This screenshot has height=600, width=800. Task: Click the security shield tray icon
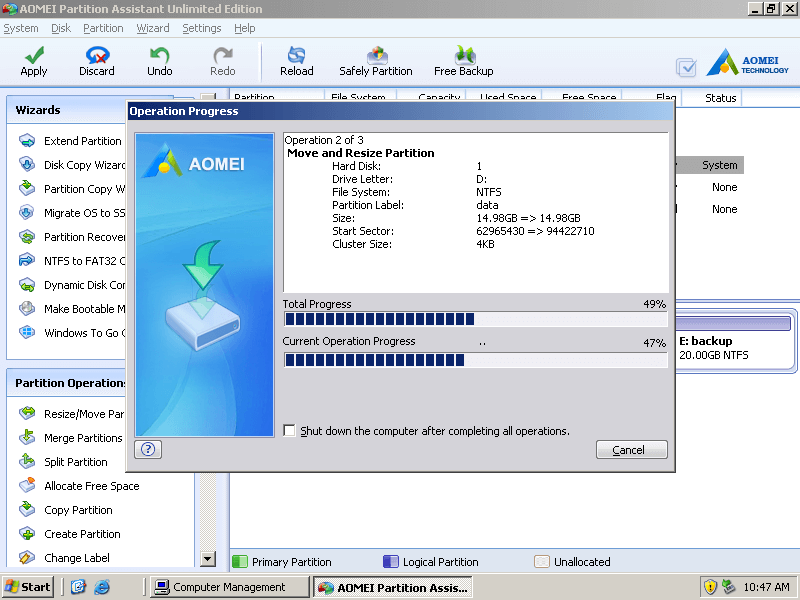[710, 587]
